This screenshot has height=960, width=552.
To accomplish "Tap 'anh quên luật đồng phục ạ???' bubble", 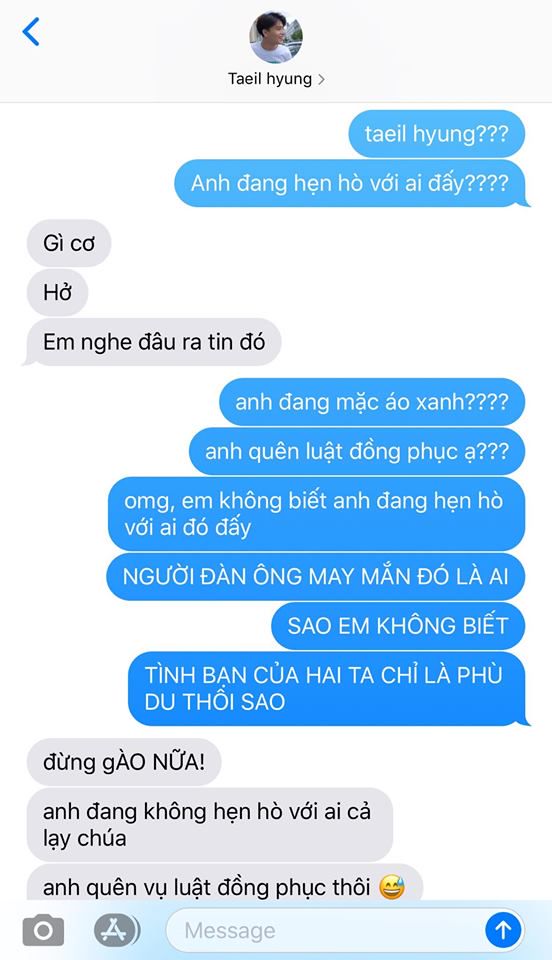I will point(357,451).
